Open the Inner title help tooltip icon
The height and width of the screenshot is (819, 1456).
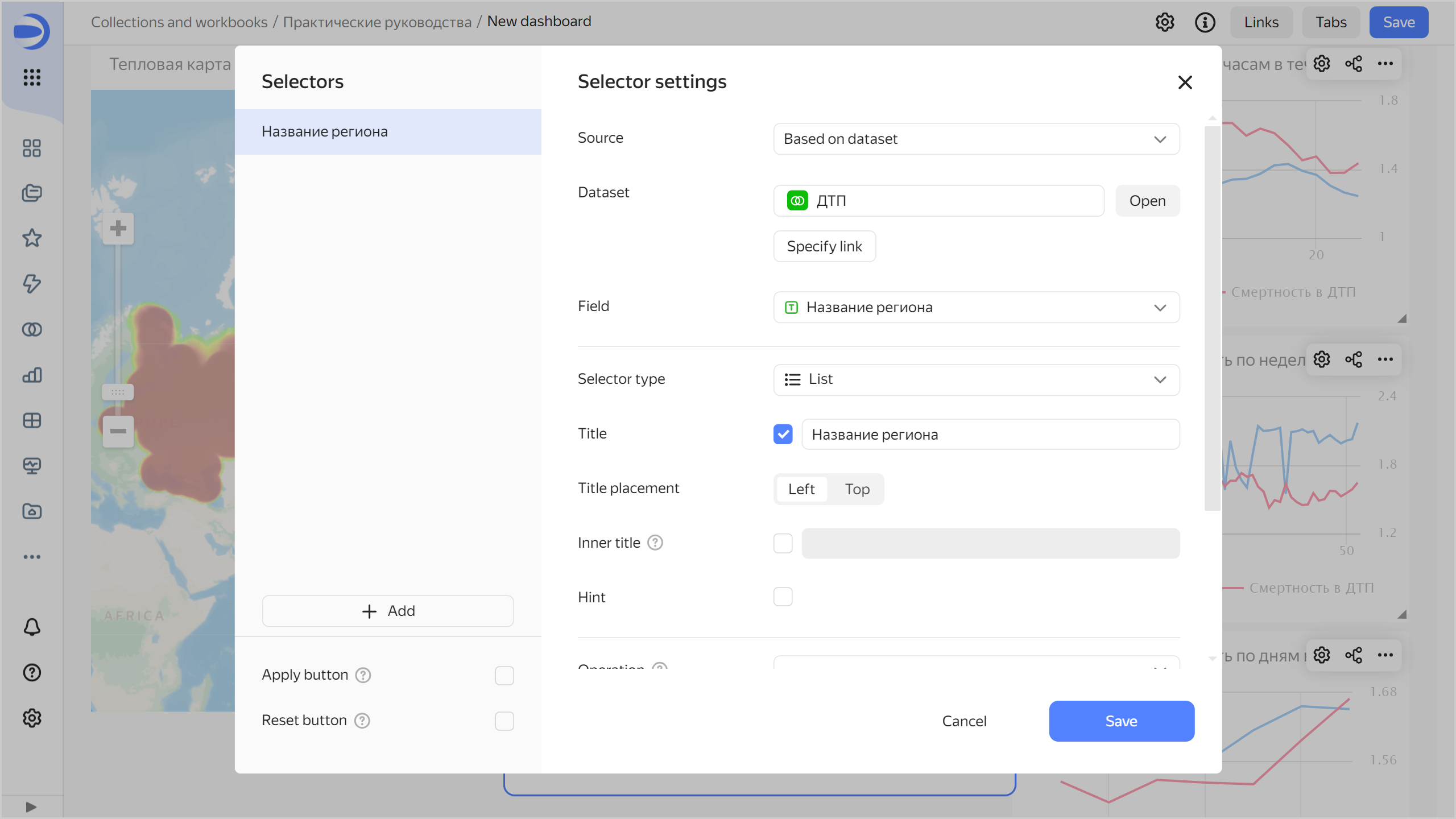click(x=655, y=543)
